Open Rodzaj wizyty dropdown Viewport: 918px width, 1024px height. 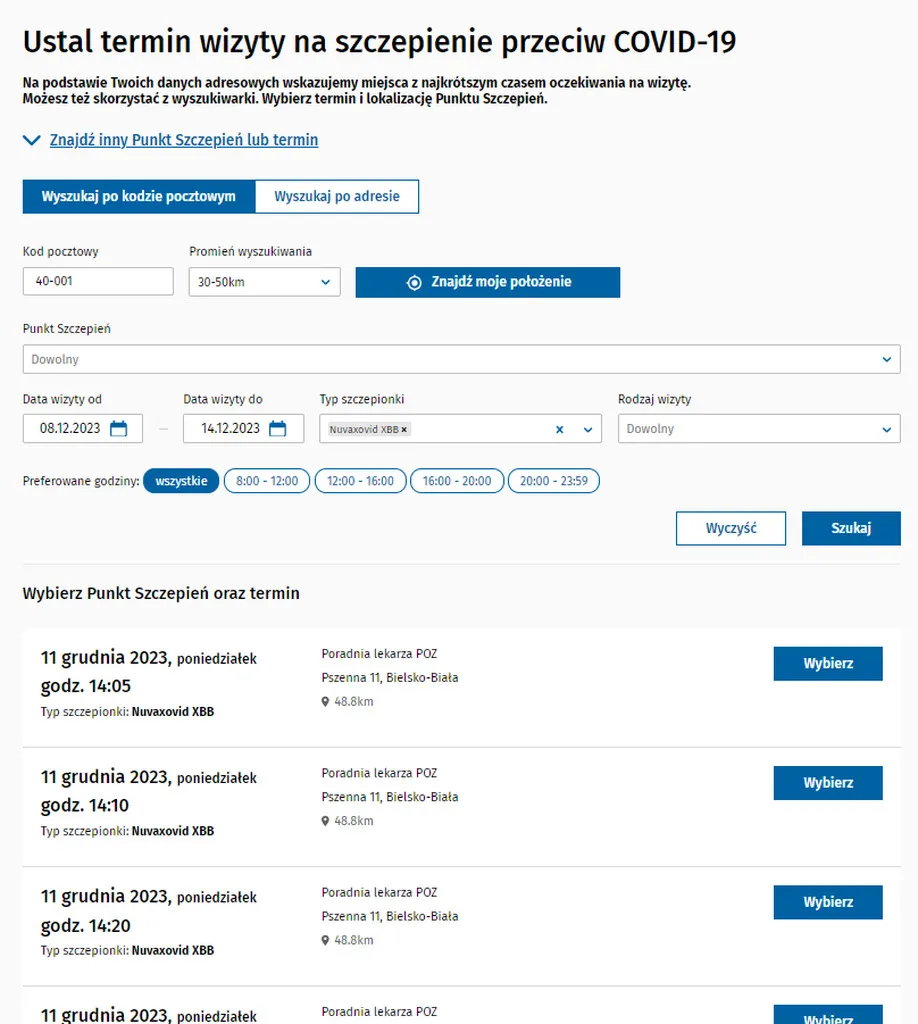tap(759, 429)
